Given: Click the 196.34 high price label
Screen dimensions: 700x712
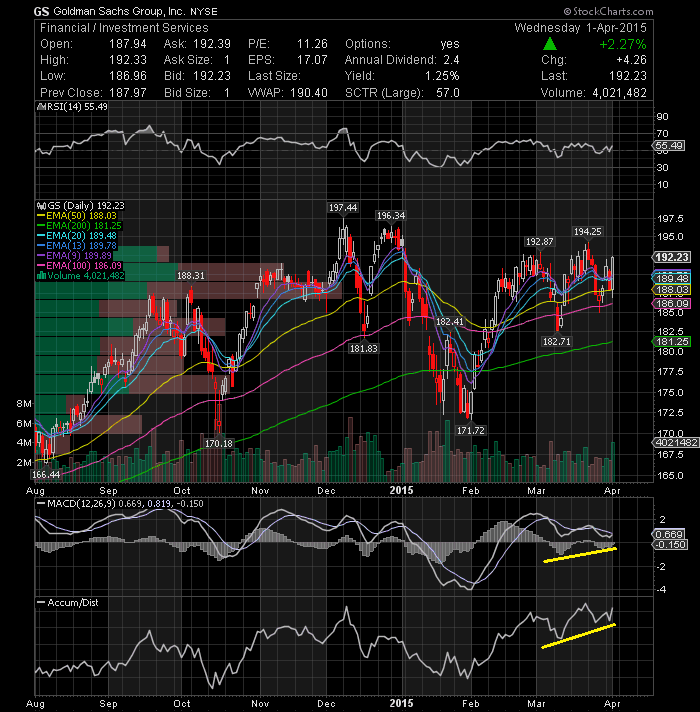Looking at the screenshot, I should pyautogui.click(x=391, y=216).
